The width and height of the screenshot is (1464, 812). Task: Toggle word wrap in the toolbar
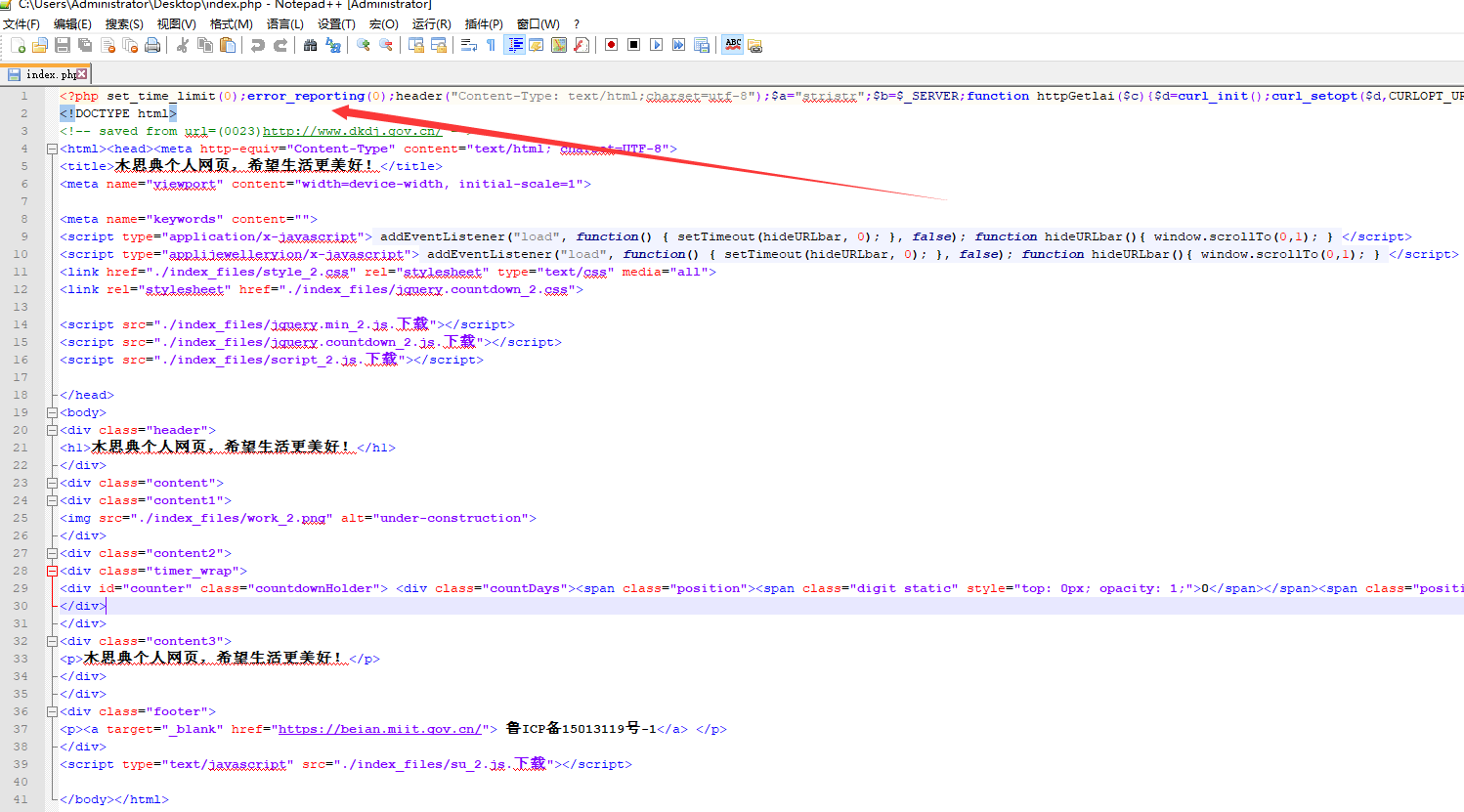[x=468, y=45]
